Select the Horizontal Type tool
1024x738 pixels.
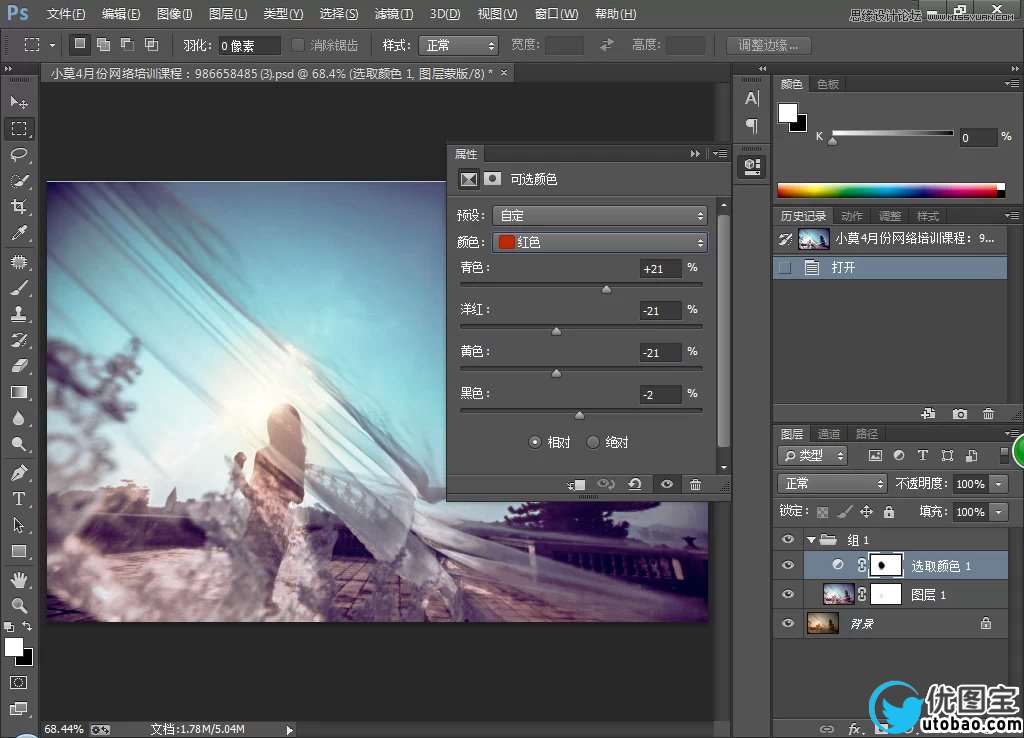coord(19,499)
